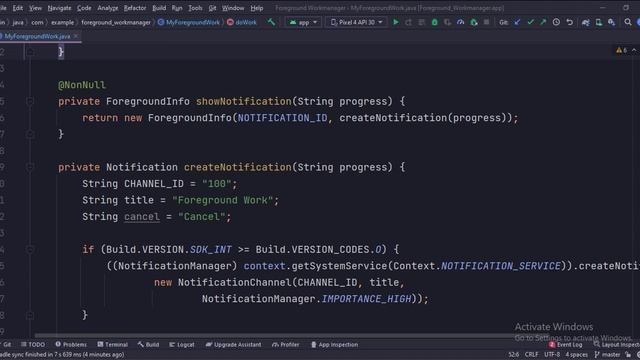Open the Navigate menu
Viewport: 640px width, 360px height.
coord(59,8)
